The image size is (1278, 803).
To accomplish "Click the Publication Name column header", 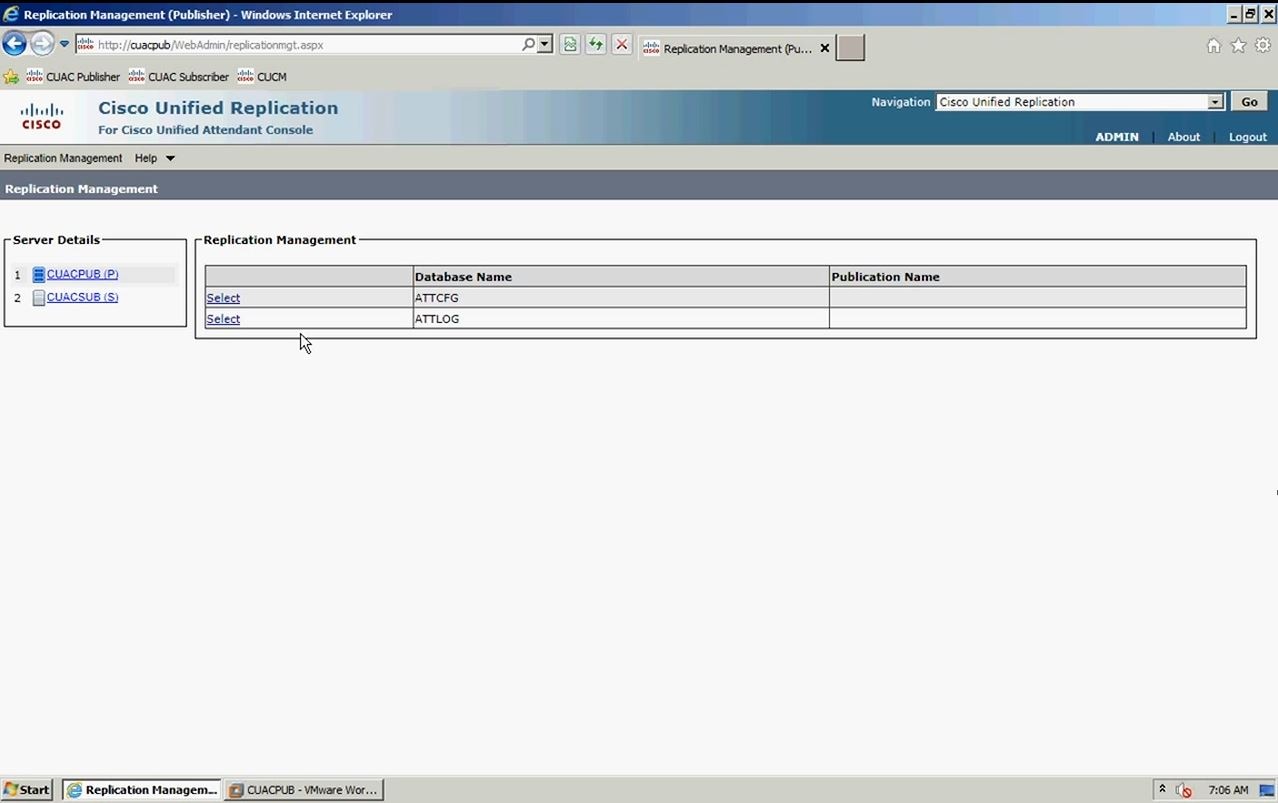I will (1038, 277).
